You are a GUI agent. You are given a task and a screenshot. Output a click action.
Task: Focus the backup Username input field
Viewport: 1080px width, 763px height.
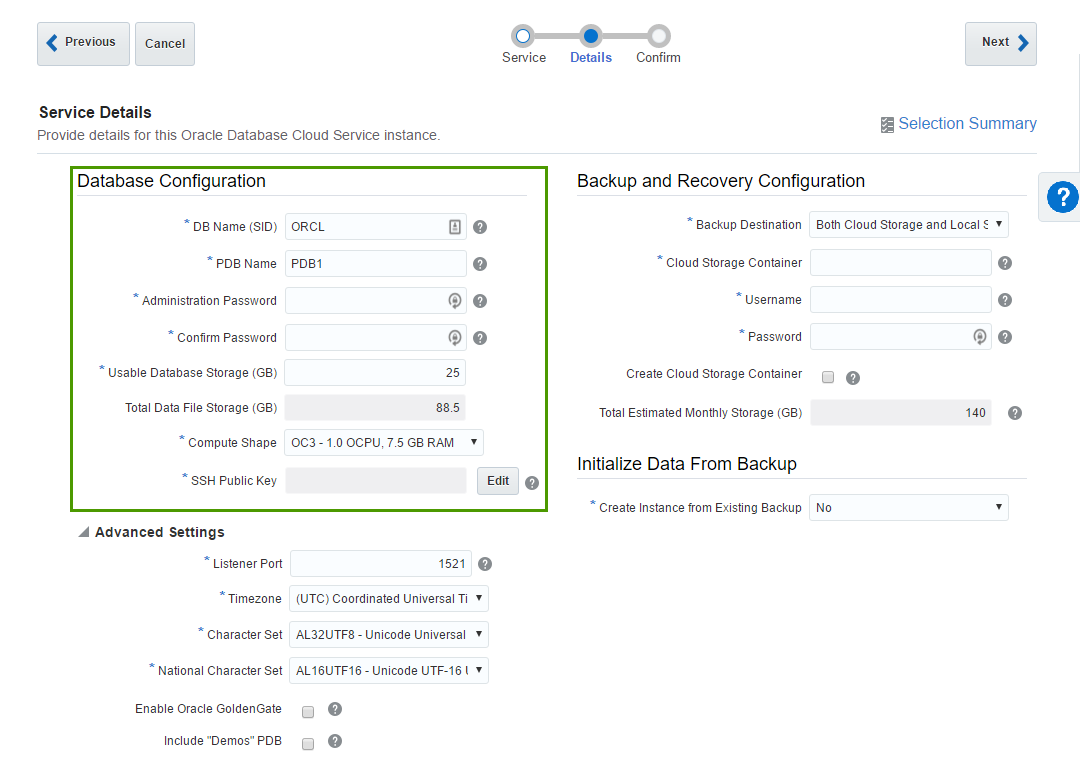(x=901, y=300)
